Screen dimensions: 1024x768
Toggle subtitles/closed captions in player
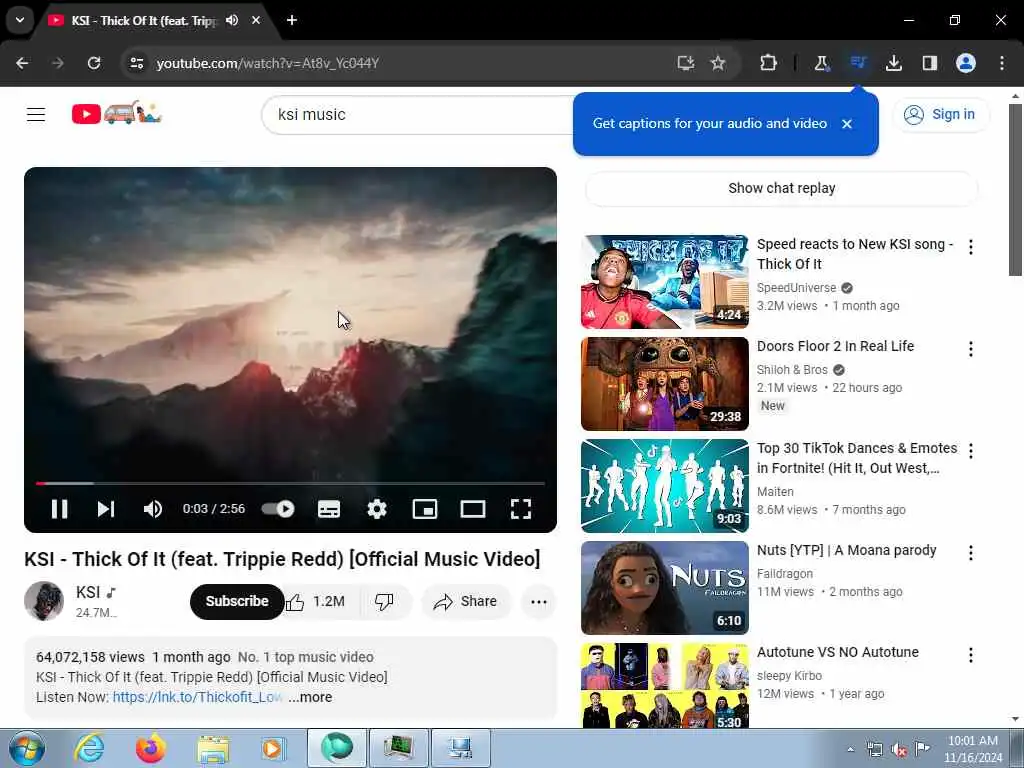click(328, 509)
